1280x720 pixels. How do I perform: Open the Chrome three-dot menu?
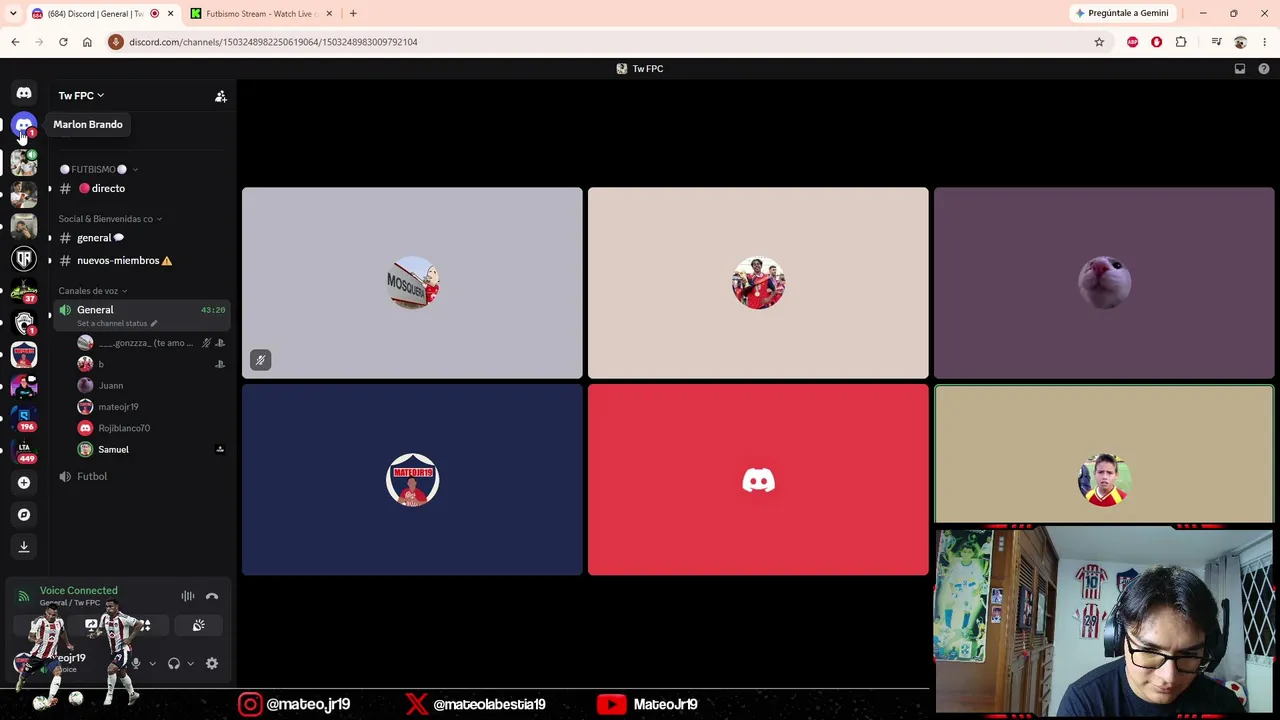click(x=1265, y=42)
